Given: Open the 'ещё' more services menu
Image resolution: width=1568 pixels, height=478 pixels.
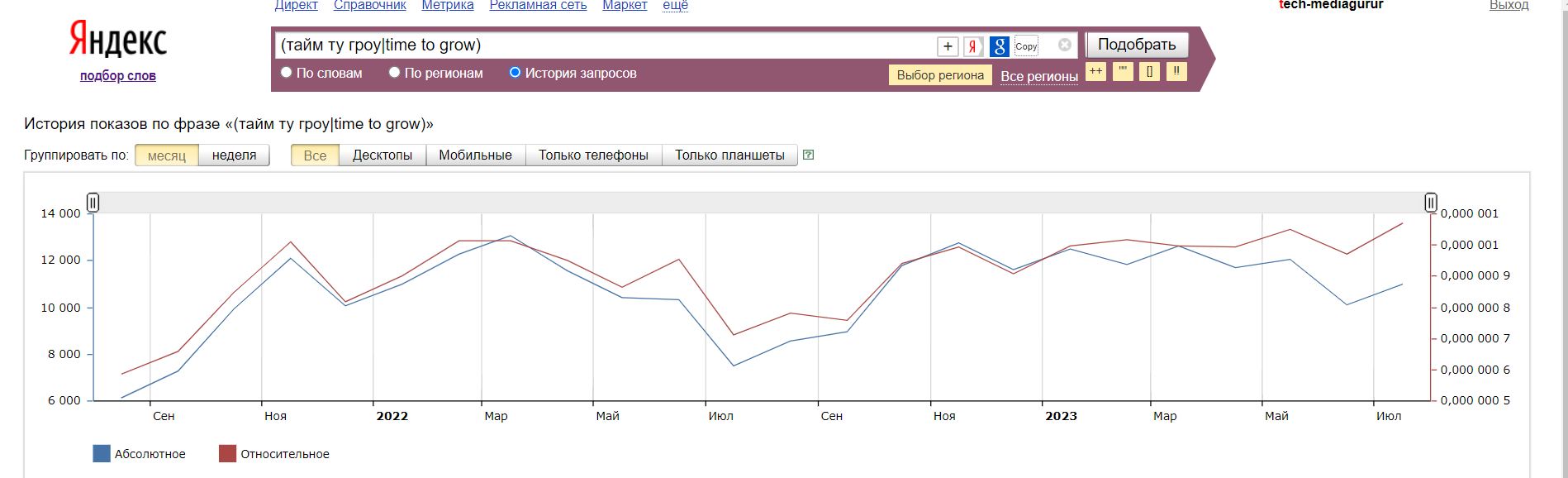Looking at the screenshot, I should click(675, 6).
